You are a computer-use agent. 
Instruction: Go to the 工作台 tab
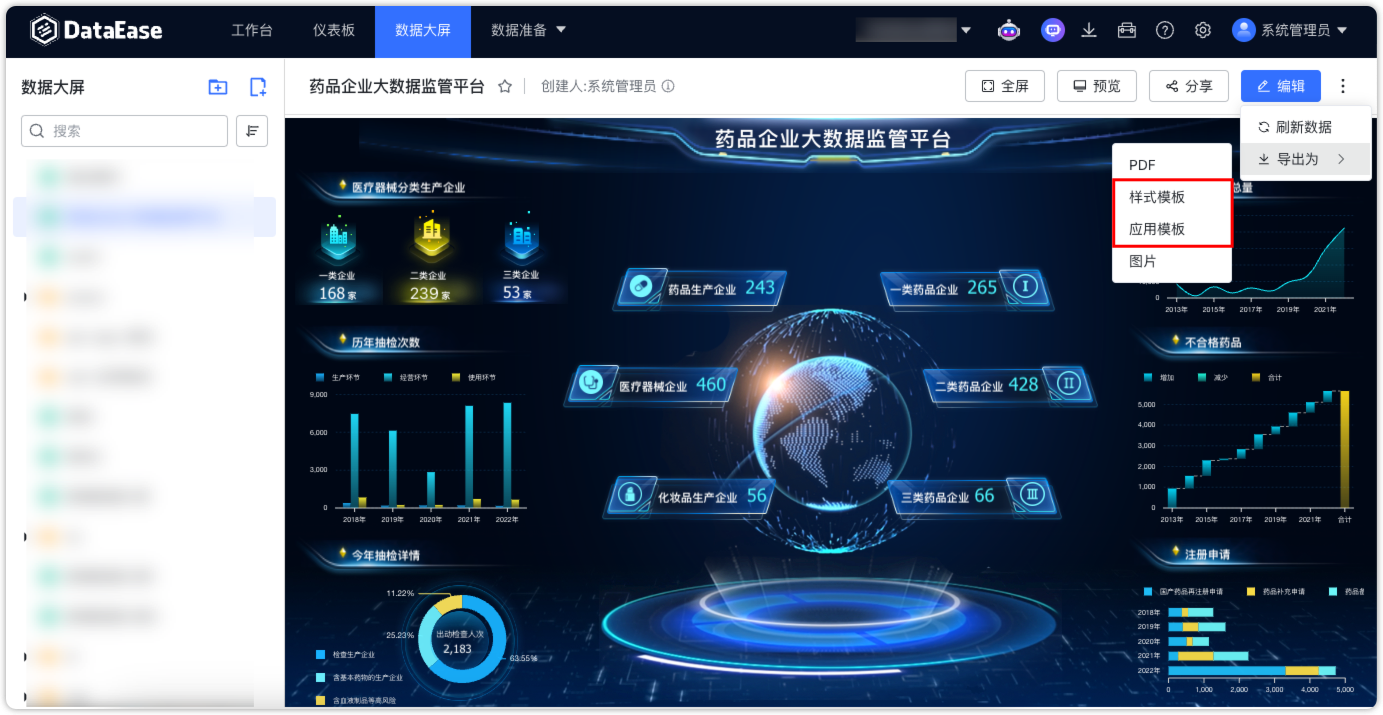coord(252,30)
